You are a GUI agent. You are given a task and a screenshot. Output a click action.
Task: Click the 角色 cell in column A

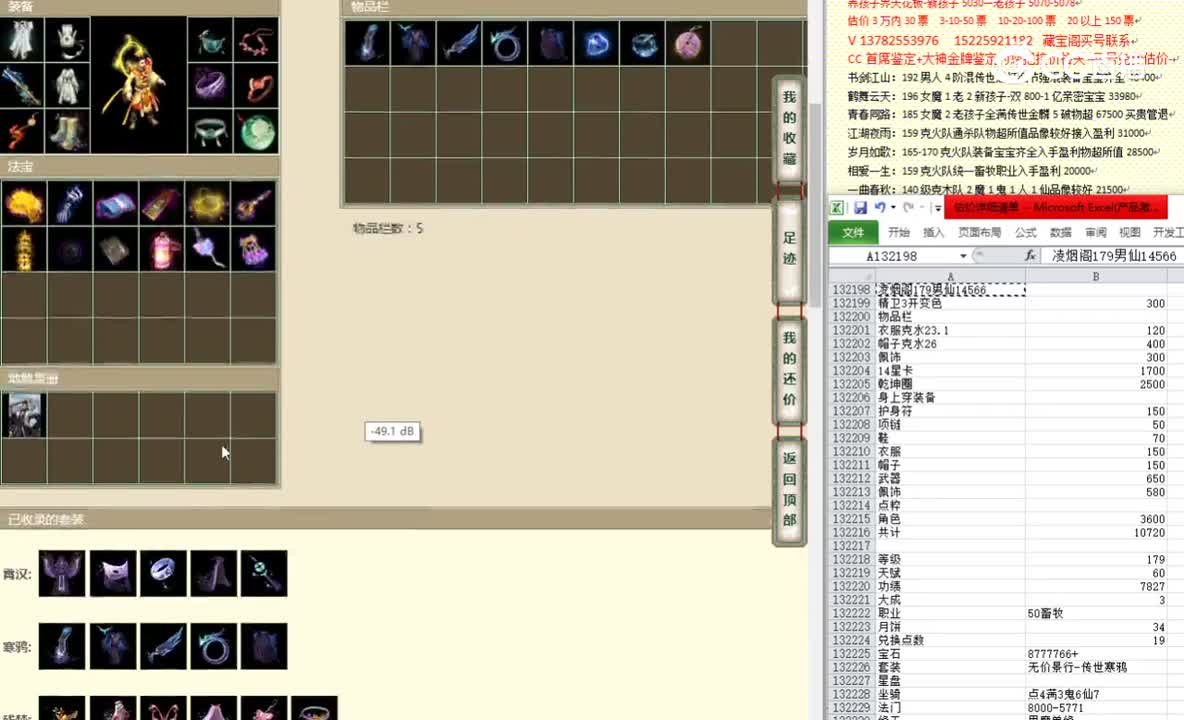950,518
